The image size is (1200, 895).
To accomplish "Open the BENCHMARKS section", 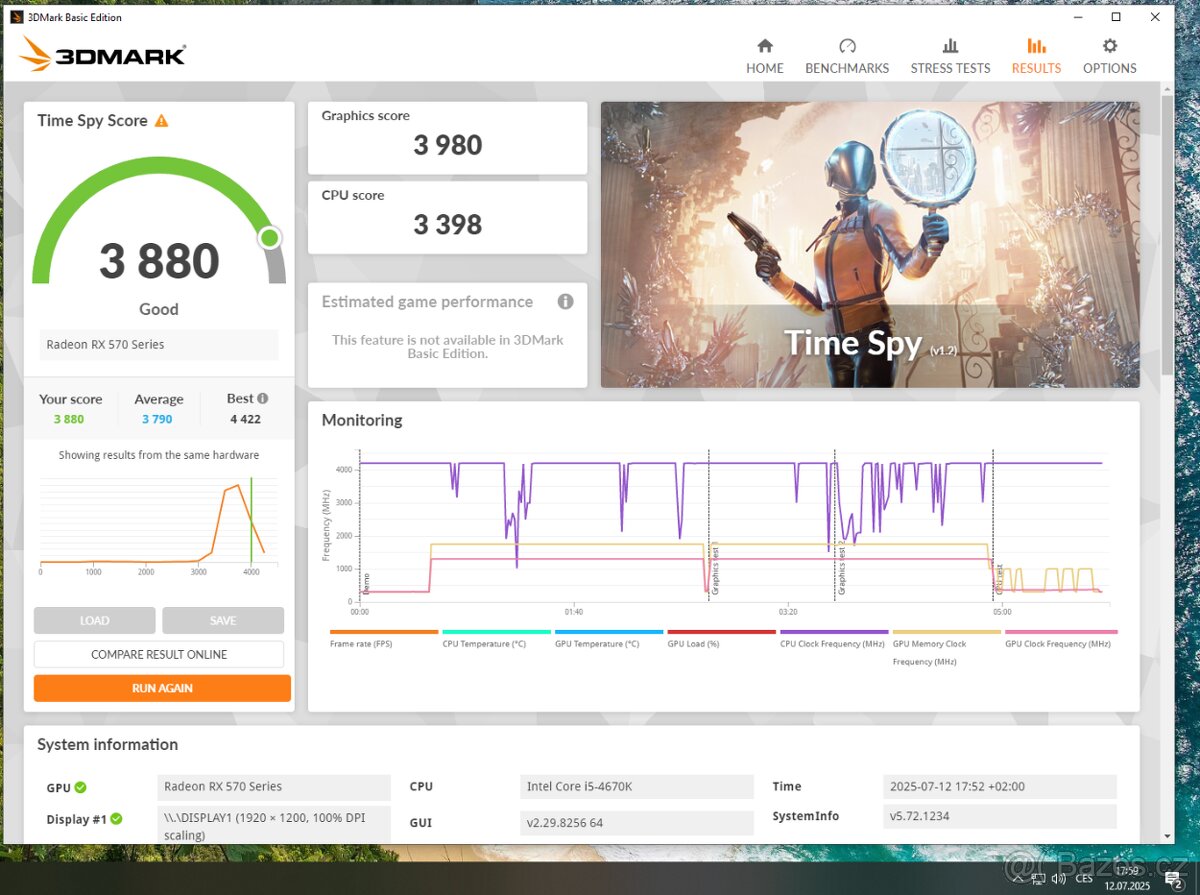I will (847, 56).
